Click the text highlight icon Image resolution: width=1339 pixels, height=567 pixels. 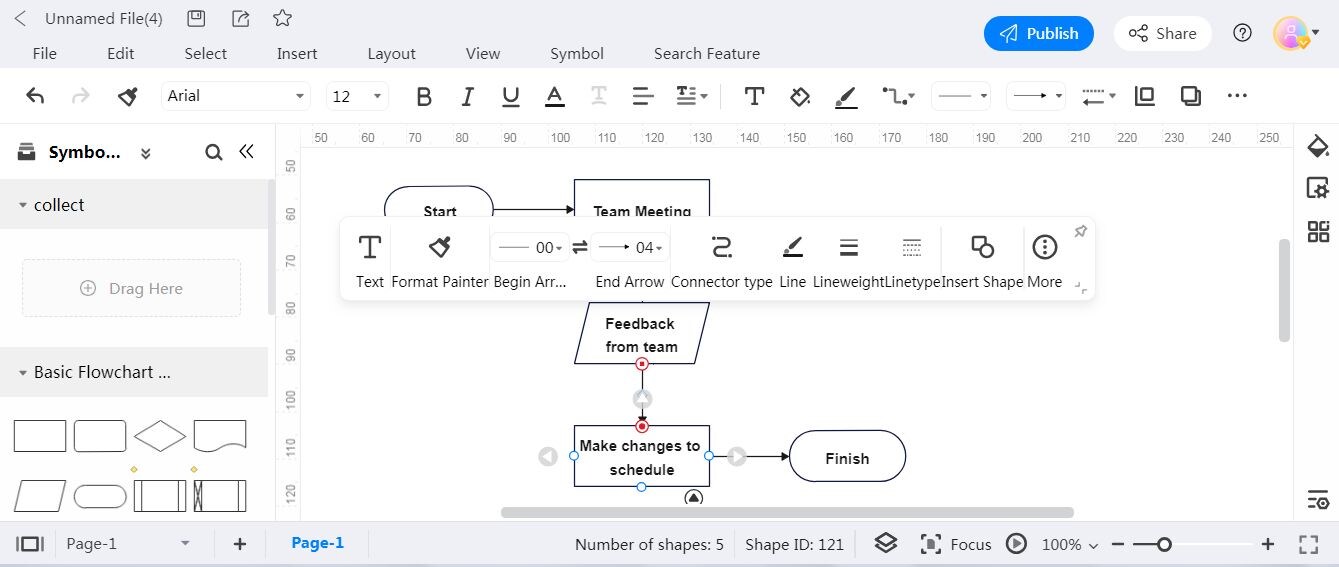coord(598,96)
